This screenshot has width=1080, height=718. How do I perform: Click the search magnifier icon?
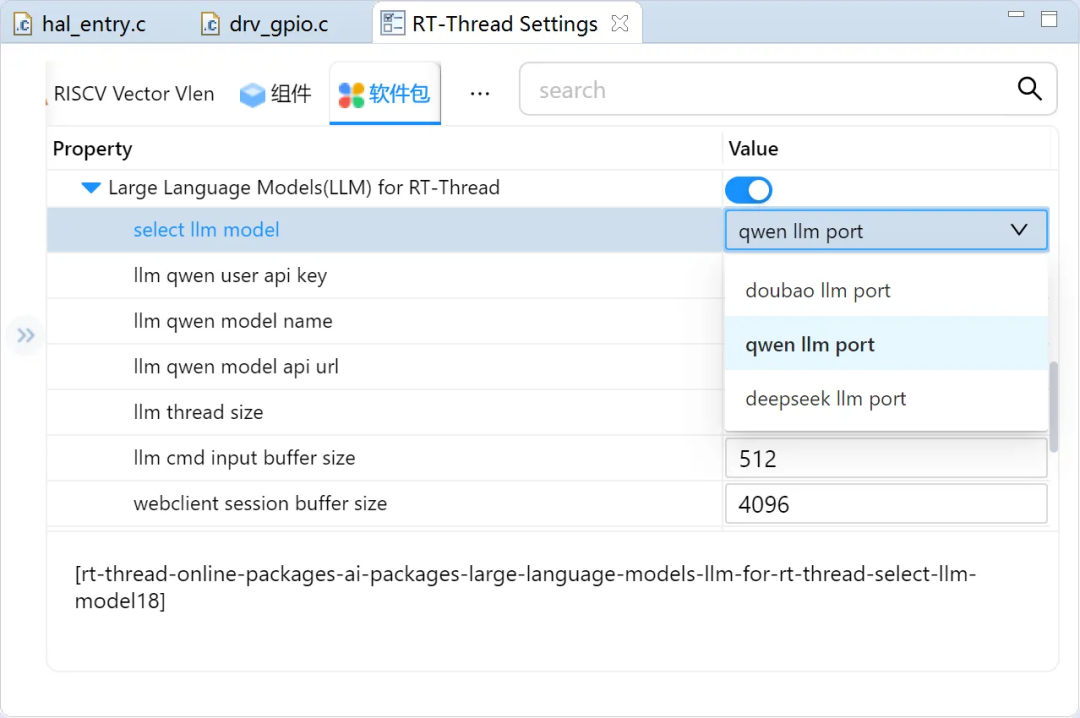point(1030,88)
